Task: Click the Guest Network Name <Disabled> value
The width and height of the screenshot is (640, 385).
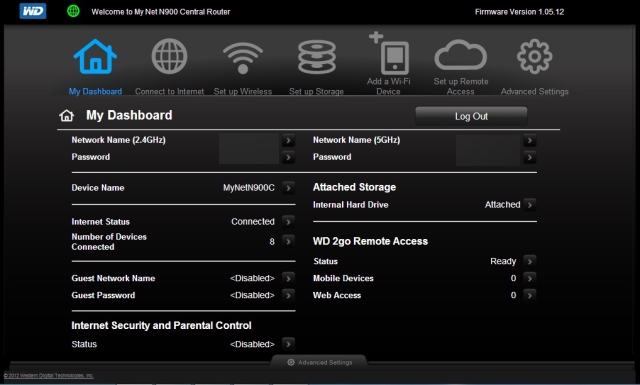Action: pos(252,278)
